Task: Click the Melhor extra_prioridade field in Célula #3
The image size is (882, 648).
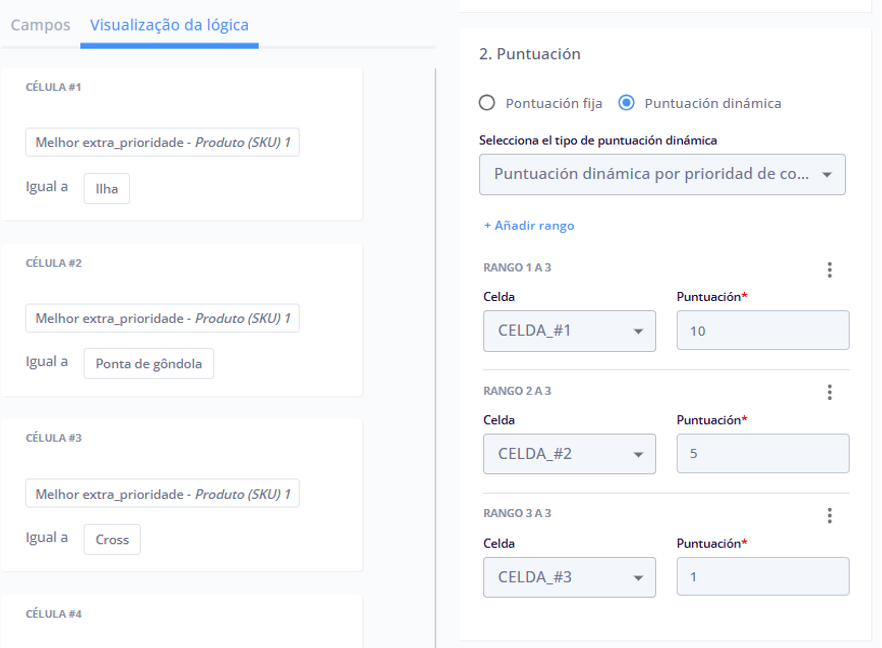Action: click(162, 494)
